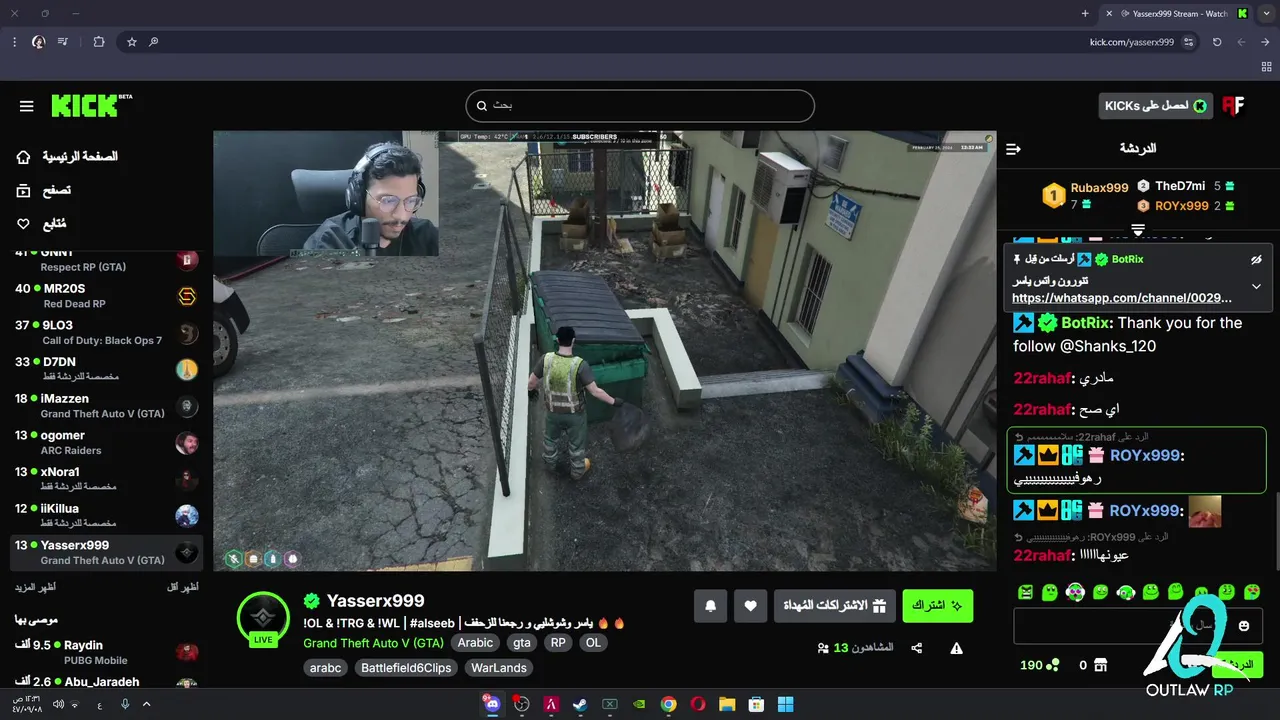Image resolution: width=1280 pixels, height=720 pixels.
Task: Open iiKillua channel in sidebar
Action: [x=106, y=516]
